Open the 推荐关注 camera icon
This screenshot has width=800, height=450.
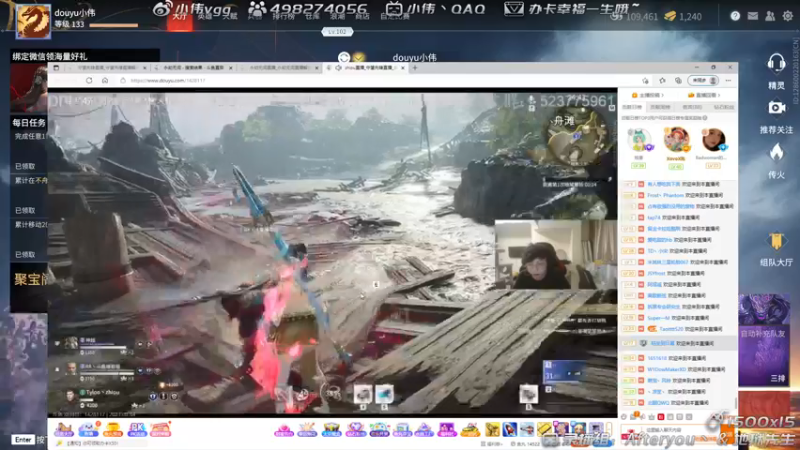[776, 108]
